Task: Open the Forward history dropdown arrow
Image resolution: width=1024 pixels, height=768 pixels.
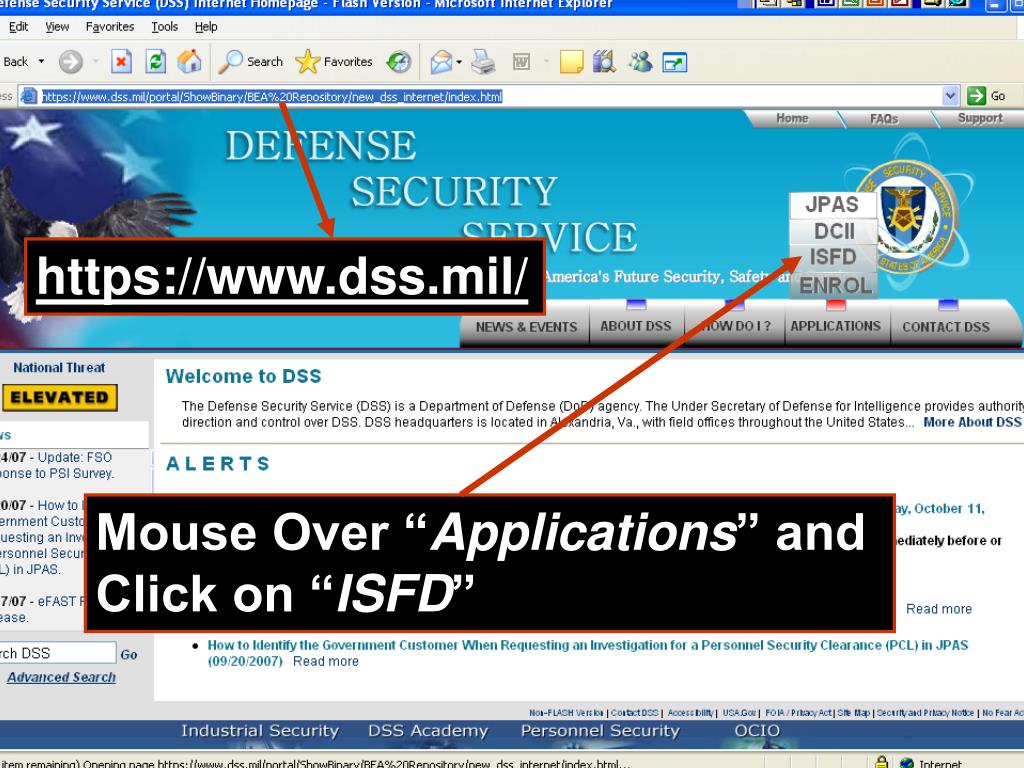Action: [95, 61]
